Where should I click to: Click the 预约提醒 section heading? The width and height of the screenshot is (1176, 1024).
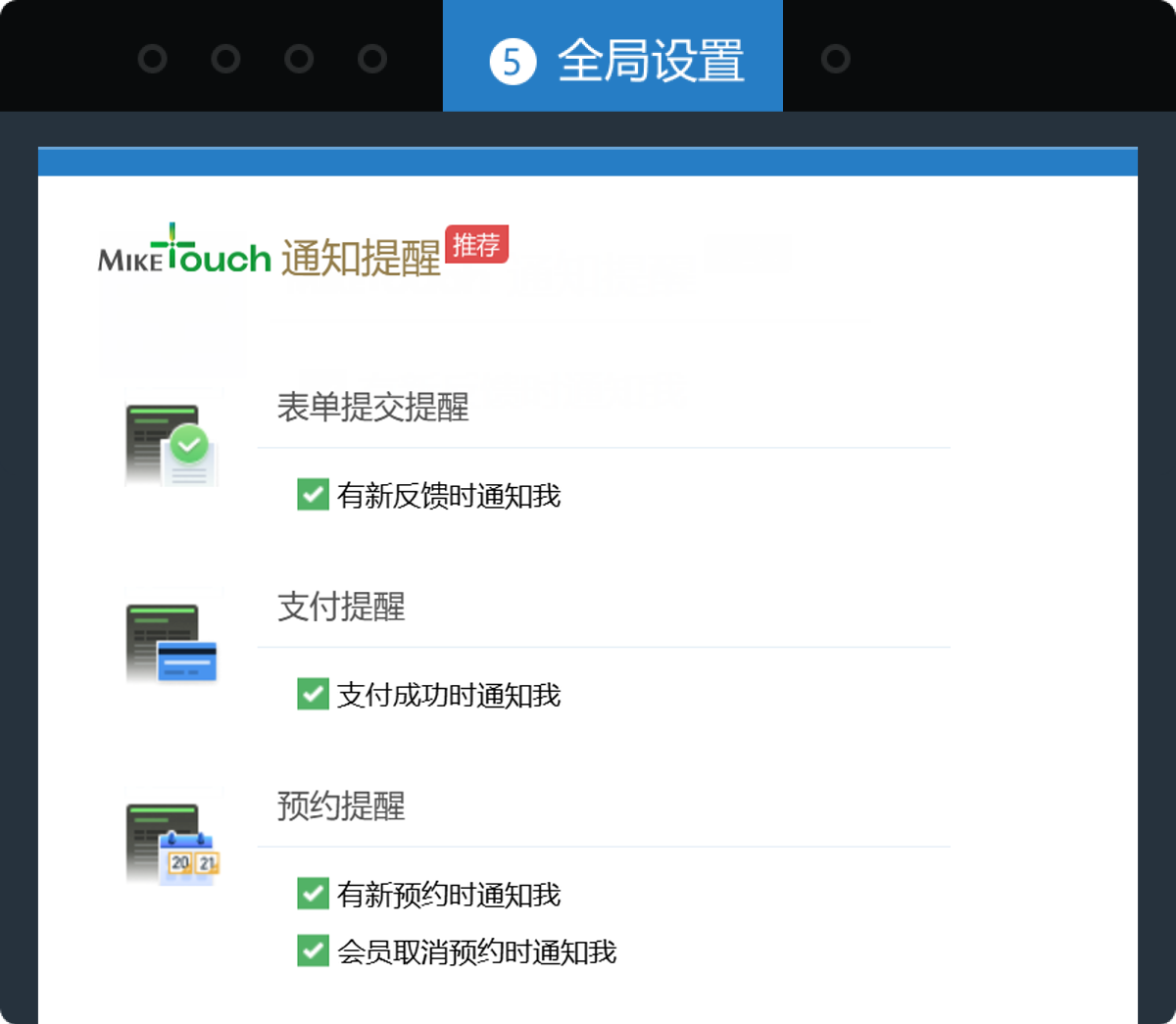[x=341, y=805]
